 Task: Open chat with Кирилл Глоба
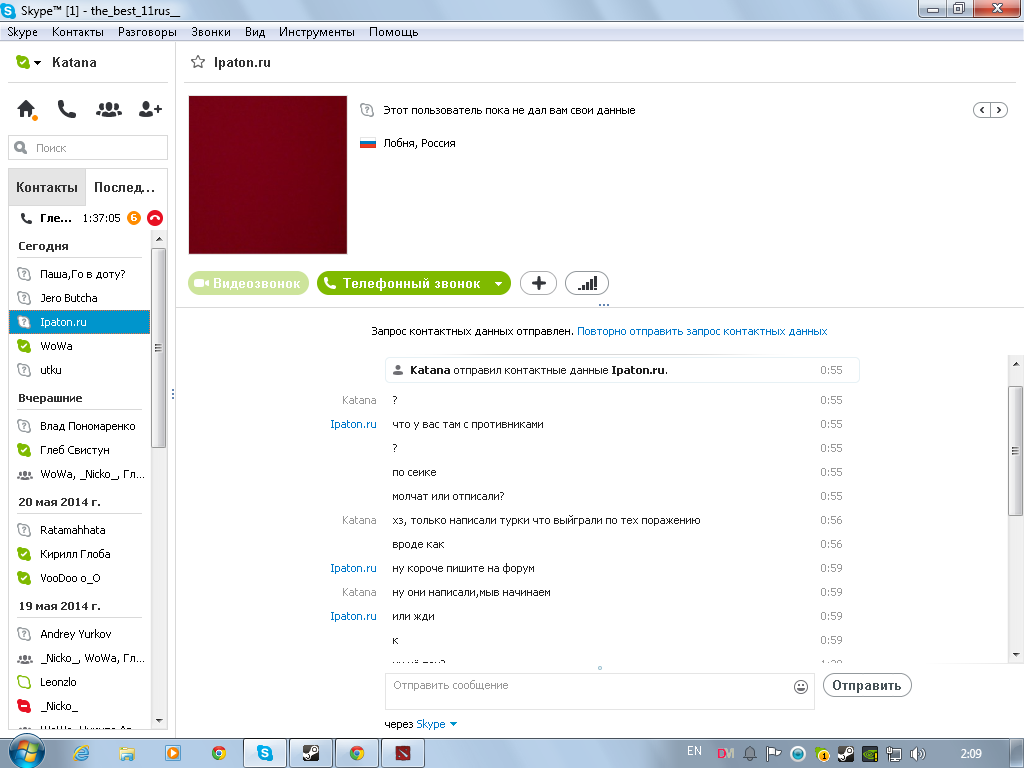coord(79,554)
